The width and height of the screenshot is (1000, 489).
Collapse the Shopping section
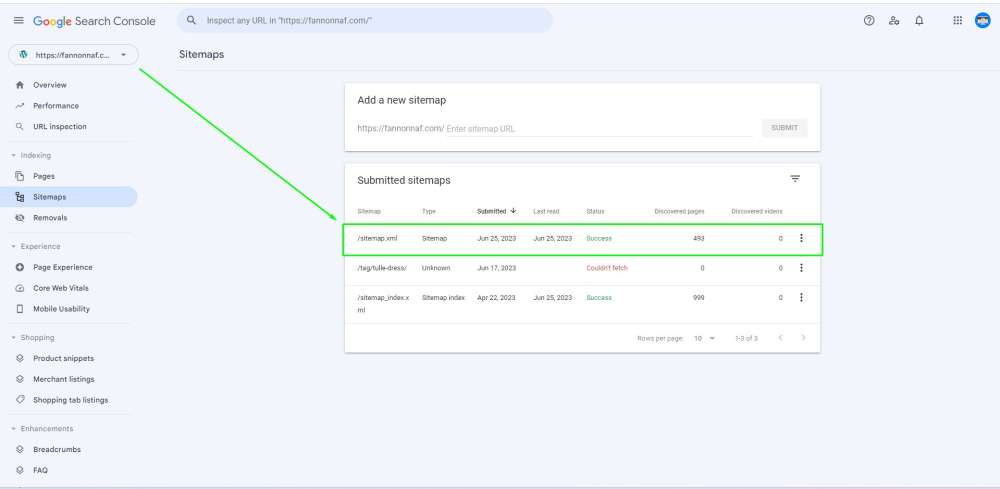14,338
